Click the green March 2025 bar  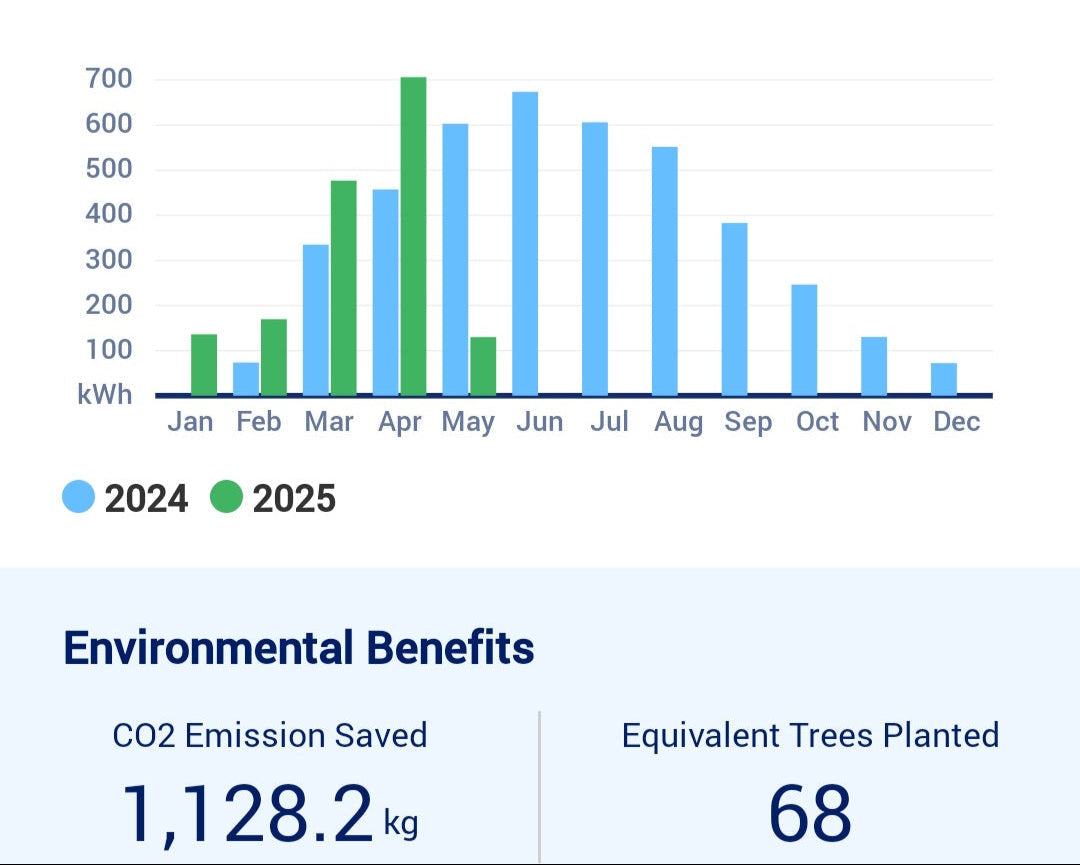343,288
